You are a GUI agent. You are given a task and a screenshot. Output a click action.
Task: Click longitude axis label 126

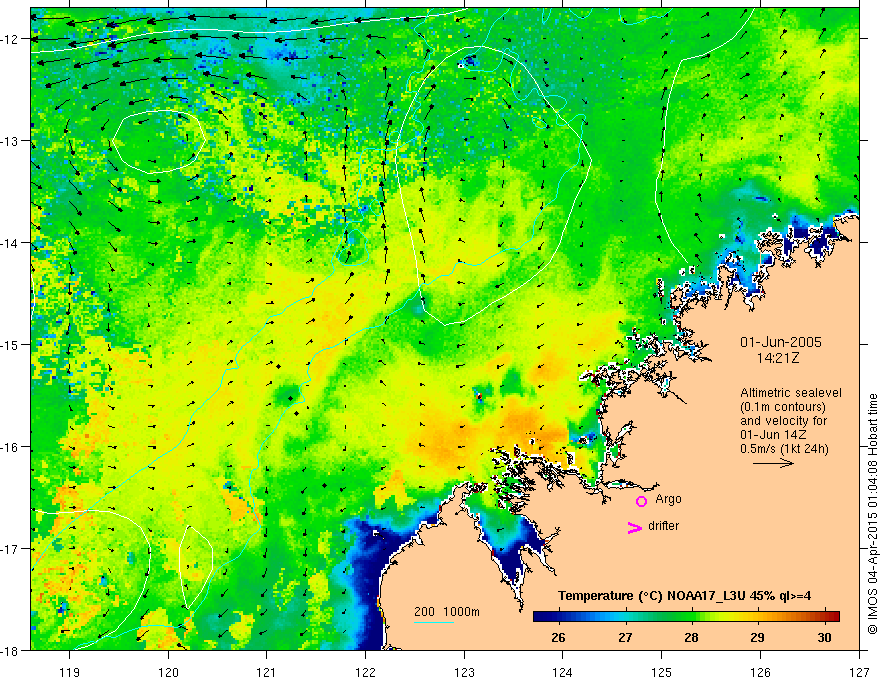pyautogui.click(x=760, y=672)
